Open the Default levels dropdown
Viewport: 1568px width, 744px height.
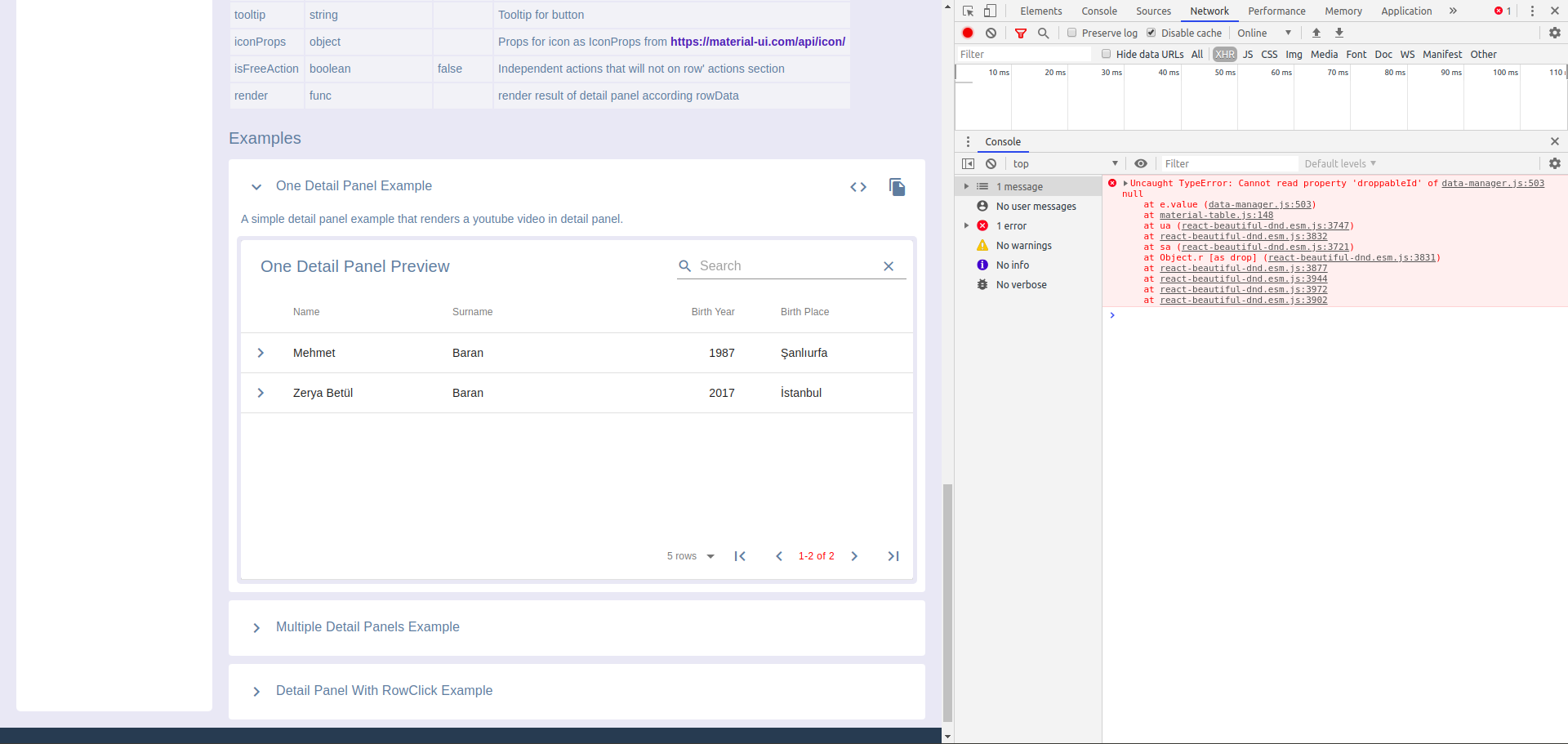point(1339,163)
